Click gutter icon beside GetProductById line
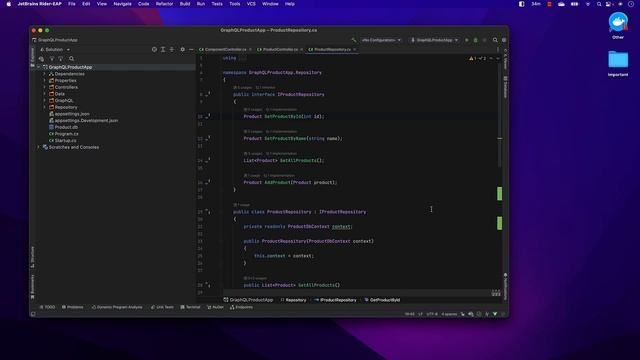The height and width of the screenshot is (360, 640). pos(208,116)
